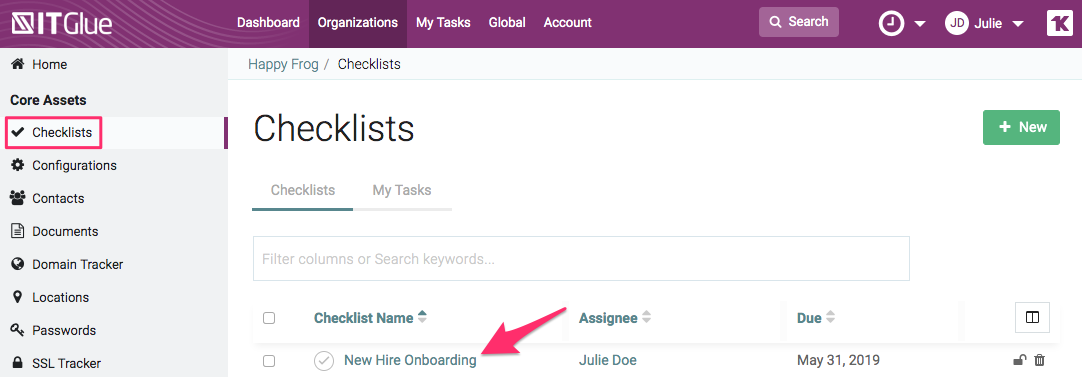This screenshot has height=377, width=1082.
Task: Click the Contacts people icon
Action: coord(18,198)
